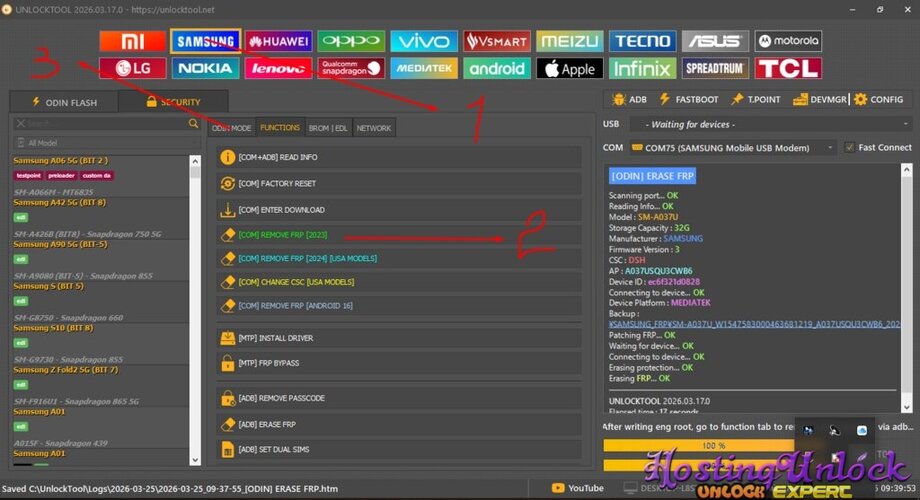The width and height of the screenshot is (920, 500).
Task: Select the Qualcomm Snapdragon logo
Action: click(351, 68)
